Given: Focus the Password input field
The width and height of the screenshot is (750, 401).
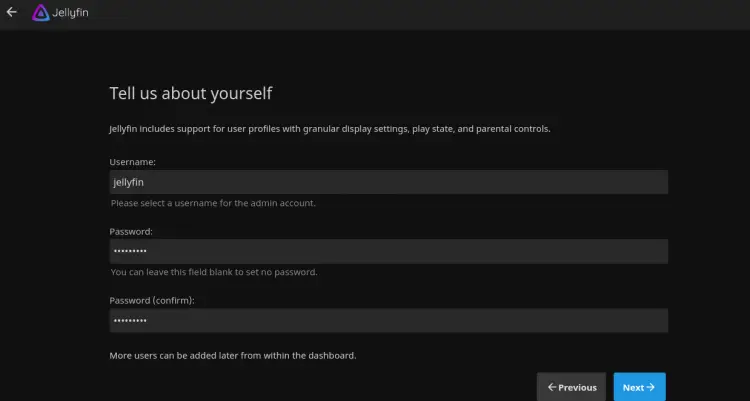Looking at the screenshot, I should point(388,251).
